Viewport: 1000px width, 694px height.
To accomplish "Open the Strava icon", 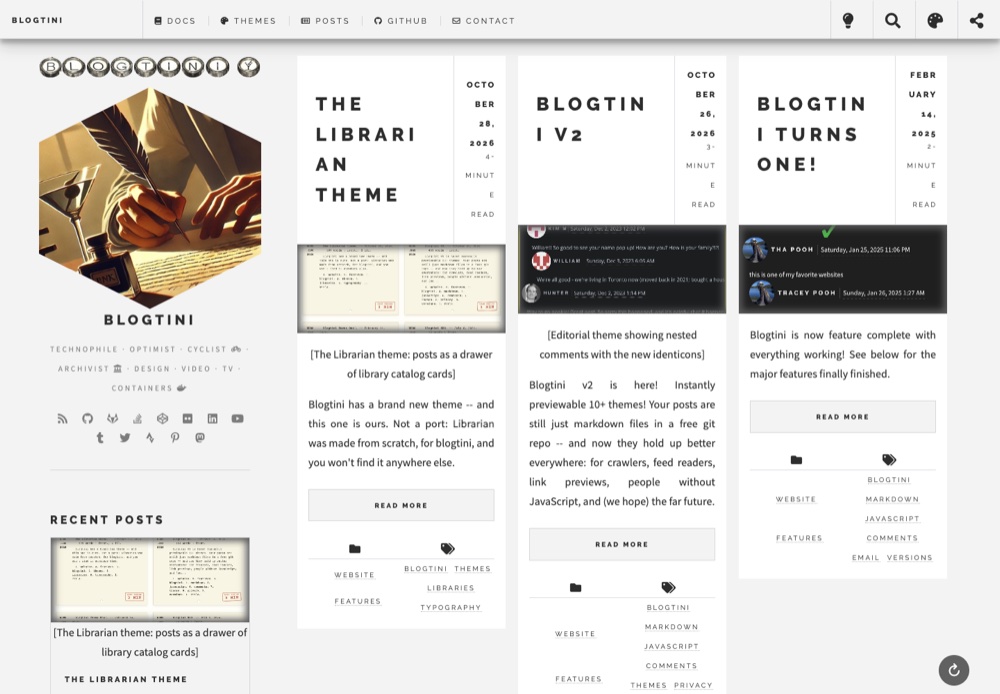I will tap(150, 438).
